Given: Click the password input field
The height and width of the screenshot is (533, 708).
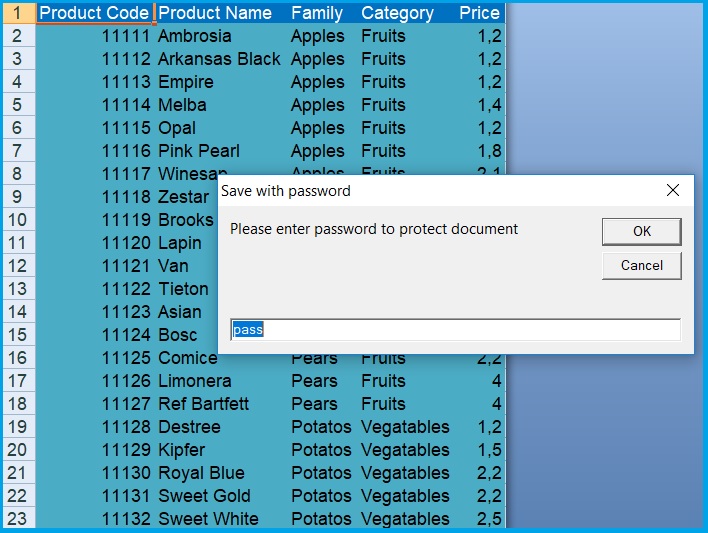Looking at the screenshot, I should pos(455,330).
